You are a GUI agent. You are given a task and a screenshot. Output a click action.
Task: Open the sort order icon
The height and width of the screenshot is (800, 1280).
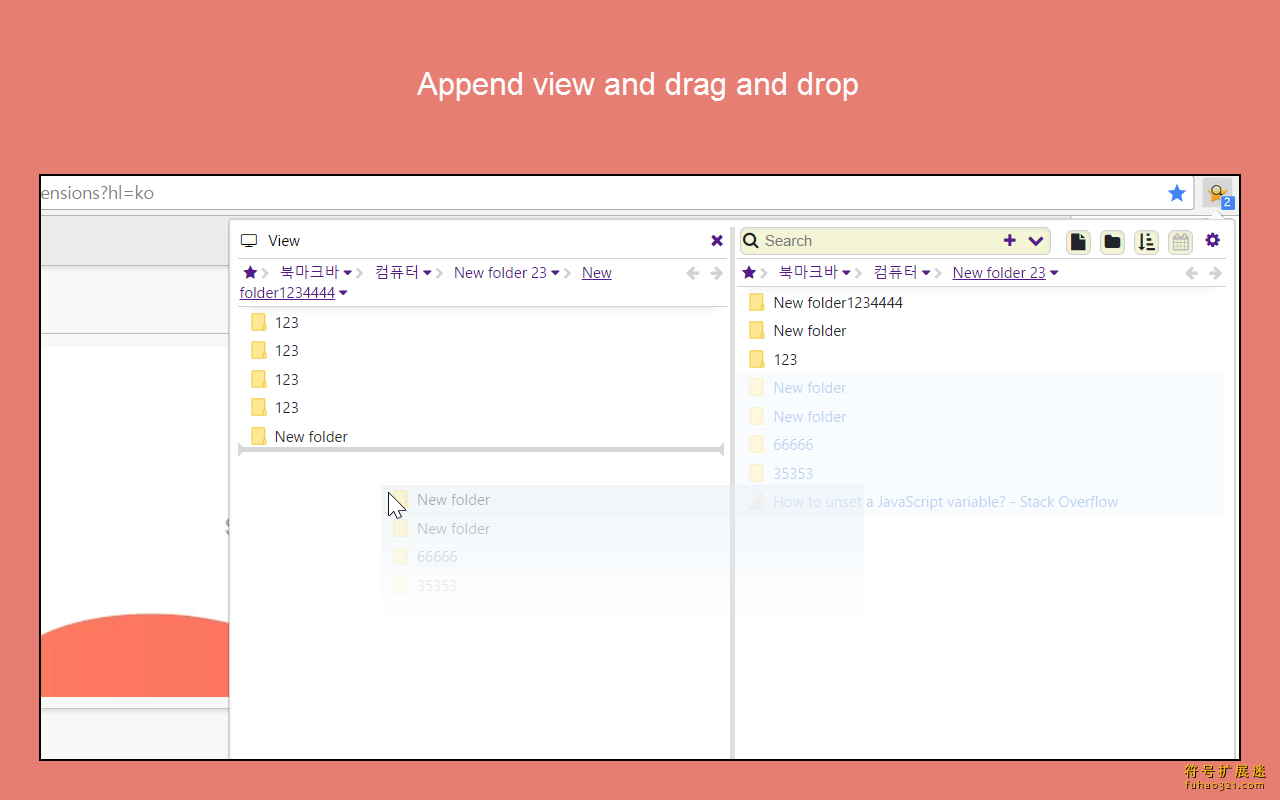(x=1146, y=241)
